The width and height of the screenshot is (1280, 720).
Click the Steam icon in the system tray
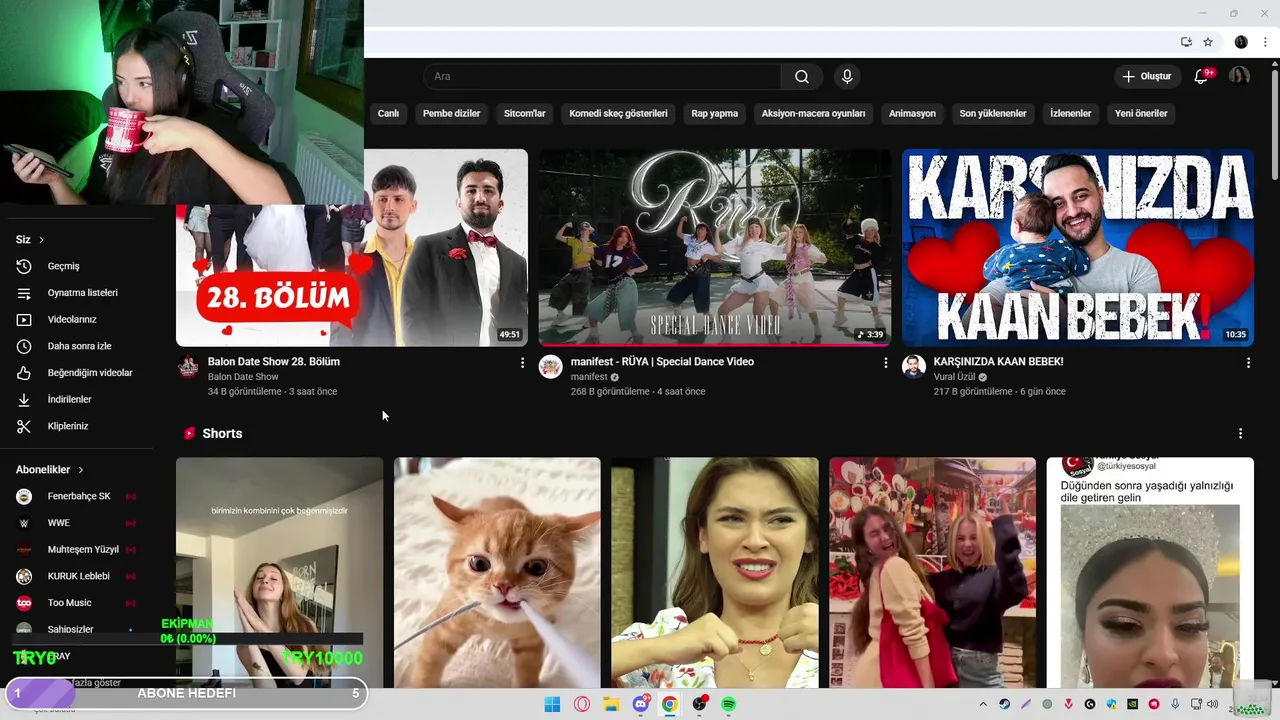(1005, 704)
